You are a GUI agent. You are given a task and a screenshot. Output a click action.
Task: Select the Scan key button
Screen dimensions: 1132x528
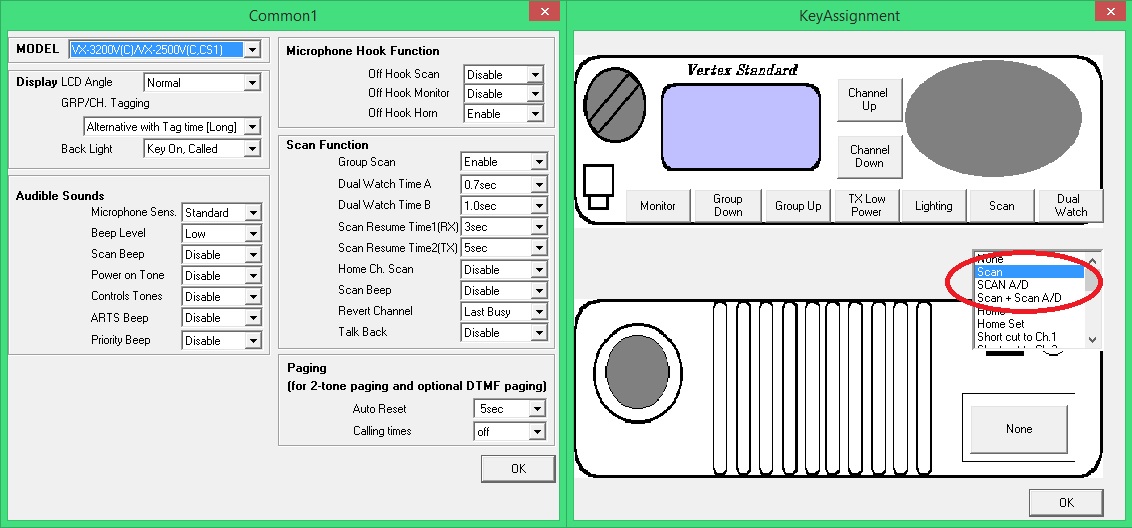[1001, 206]
